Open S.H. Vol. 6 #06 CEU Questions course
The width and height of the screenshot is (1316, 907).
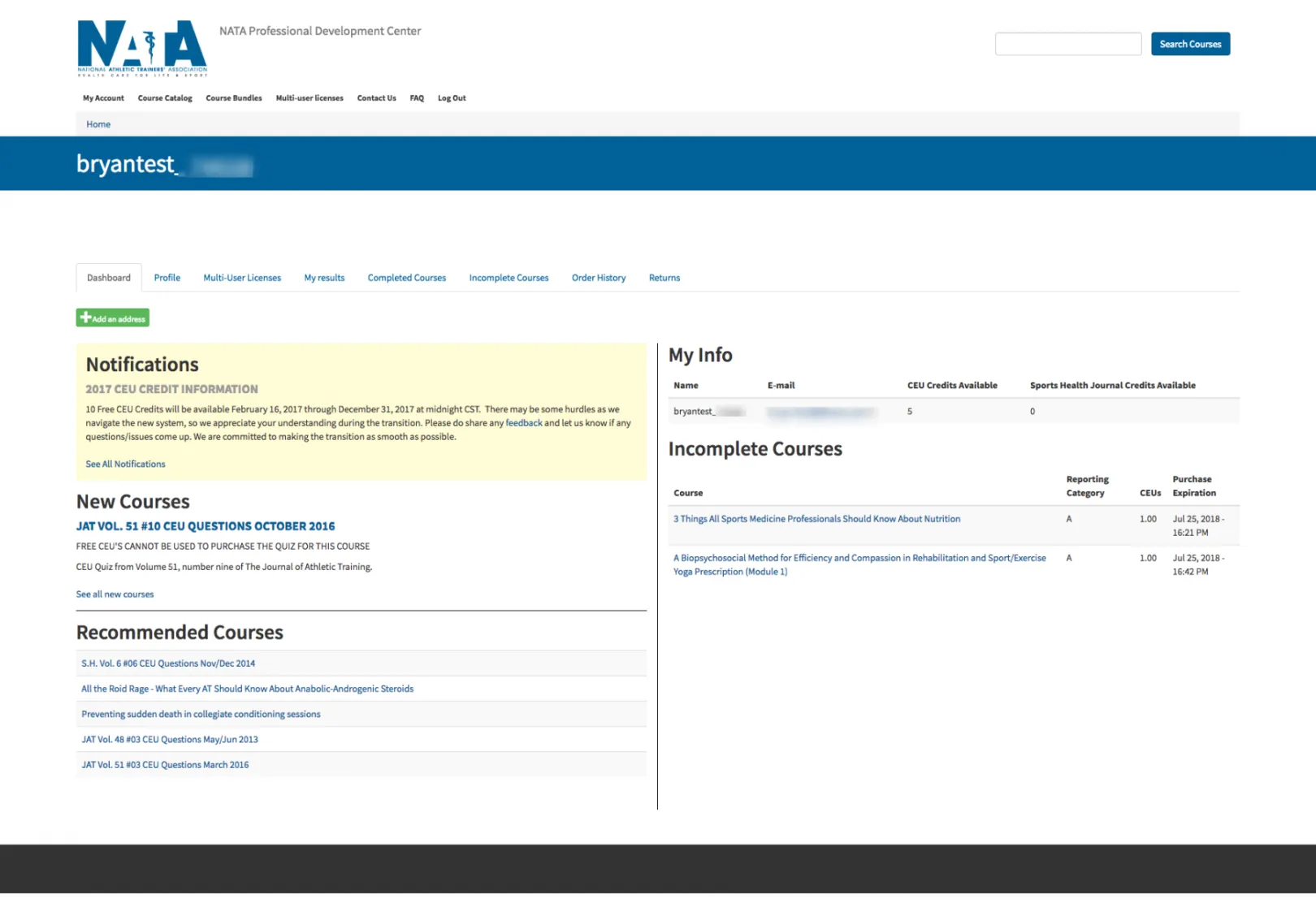[x=168, y=663]
